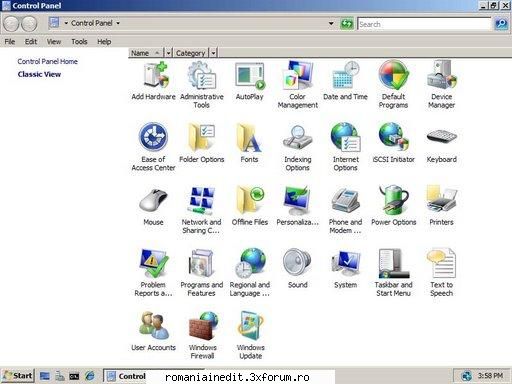512x384 pixels.
Task: Open the Tools menu
Action: point(79,42)
